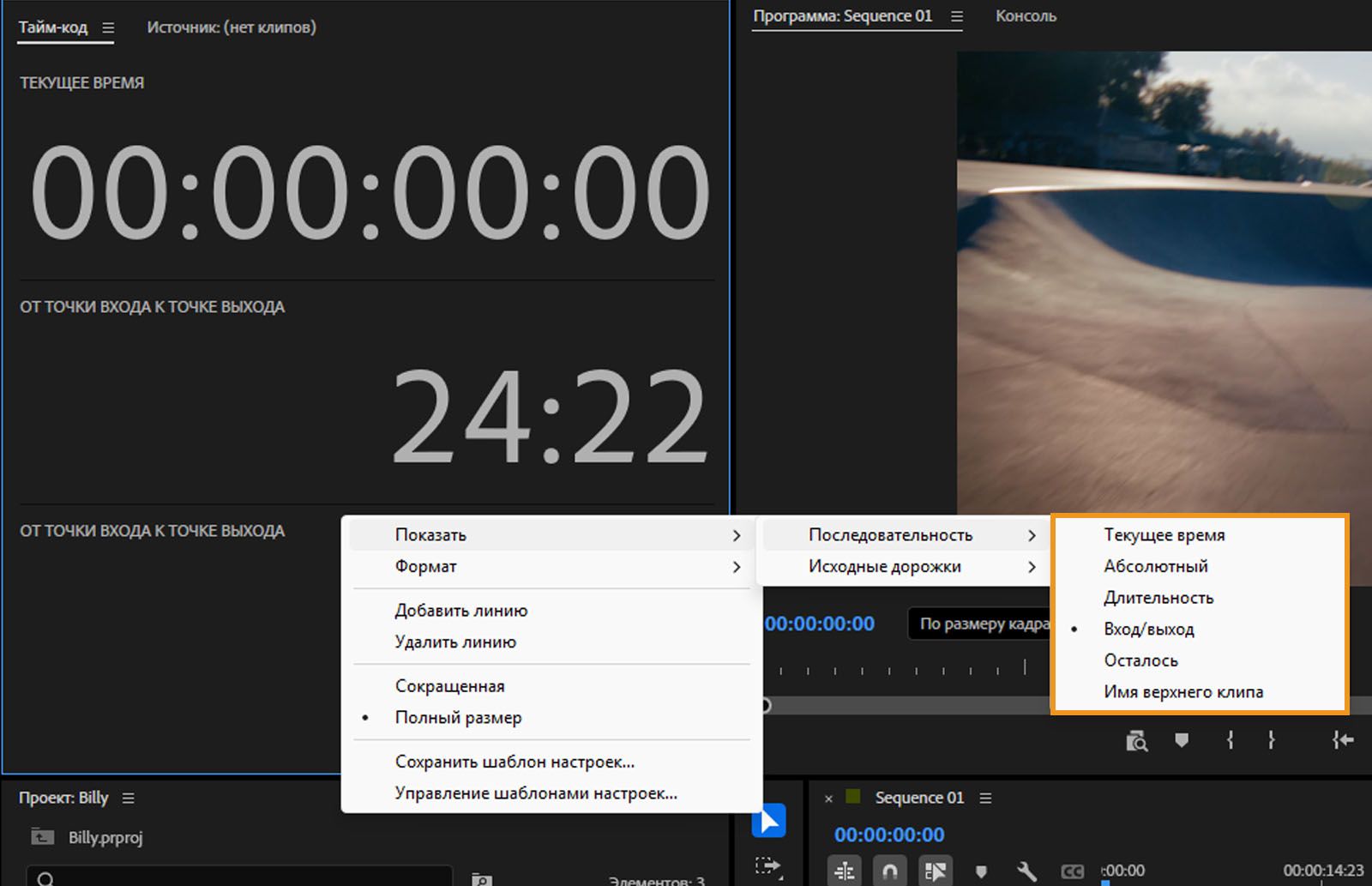Expand the Формат submenu
The width and height of the screenshot is (1372, 886).
pos(552,566)
